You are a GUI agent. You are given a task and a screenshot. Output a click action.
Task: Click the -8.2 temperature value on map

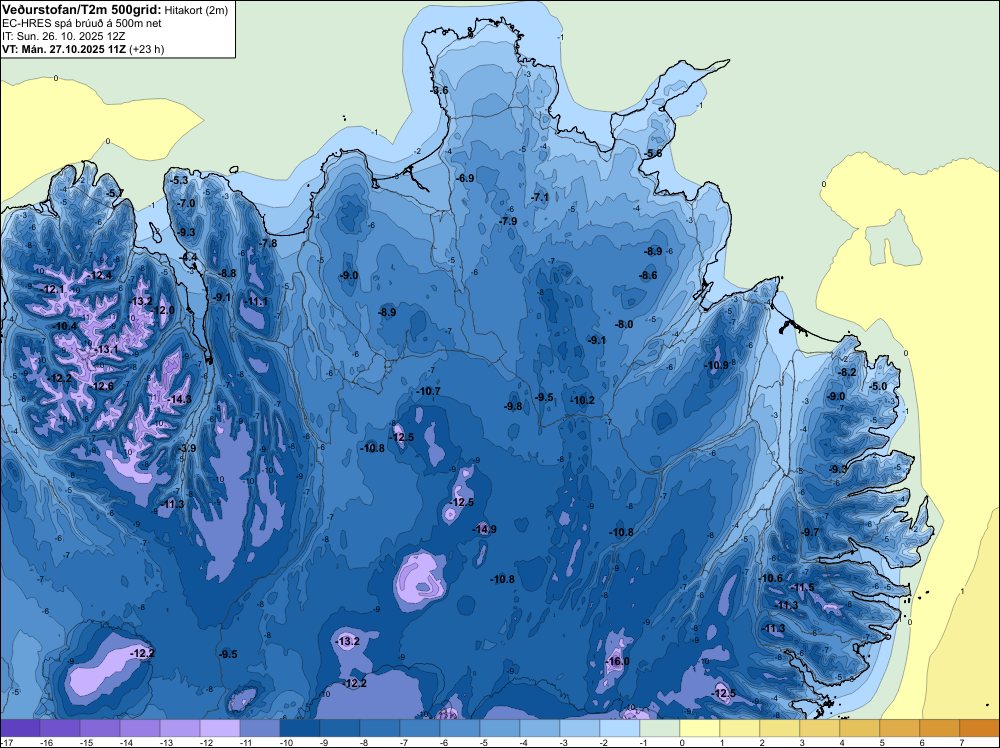(x=847, y=372)
